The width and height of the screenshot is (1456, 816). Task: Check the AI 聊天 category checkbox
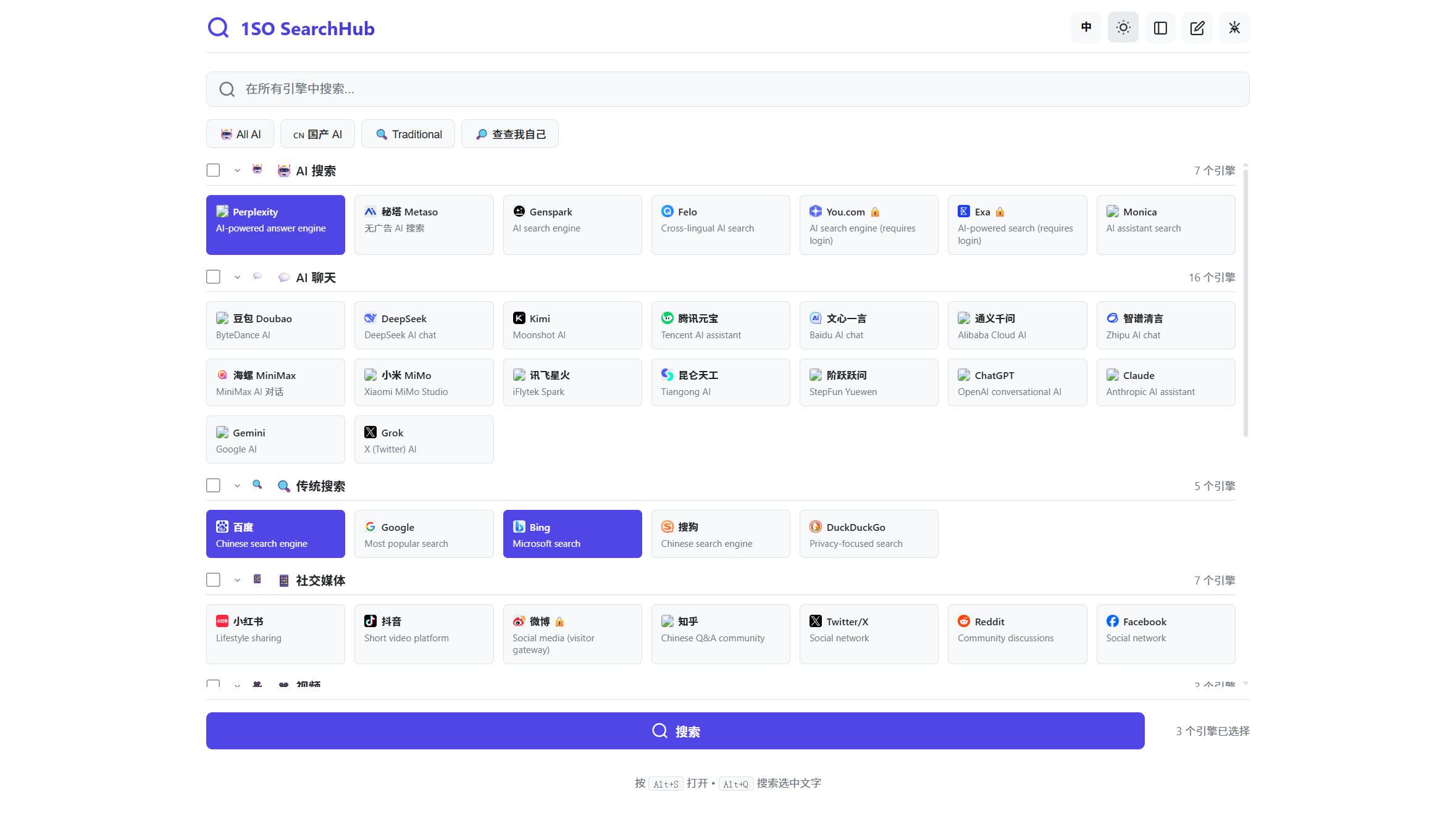click(213, 277)
